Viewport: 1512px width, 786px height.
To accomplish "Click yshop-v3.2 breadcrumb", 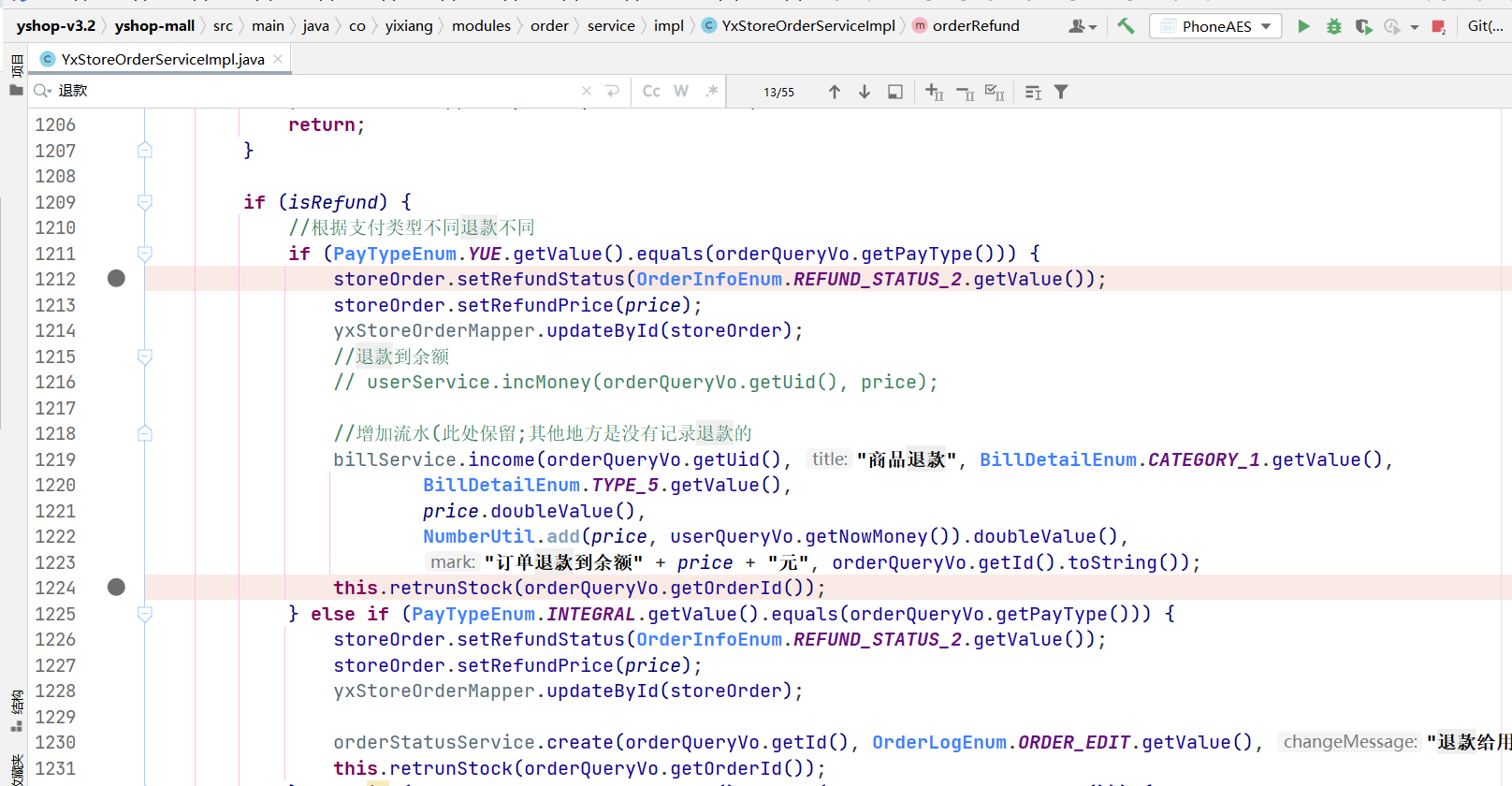I will click(56, 26).
